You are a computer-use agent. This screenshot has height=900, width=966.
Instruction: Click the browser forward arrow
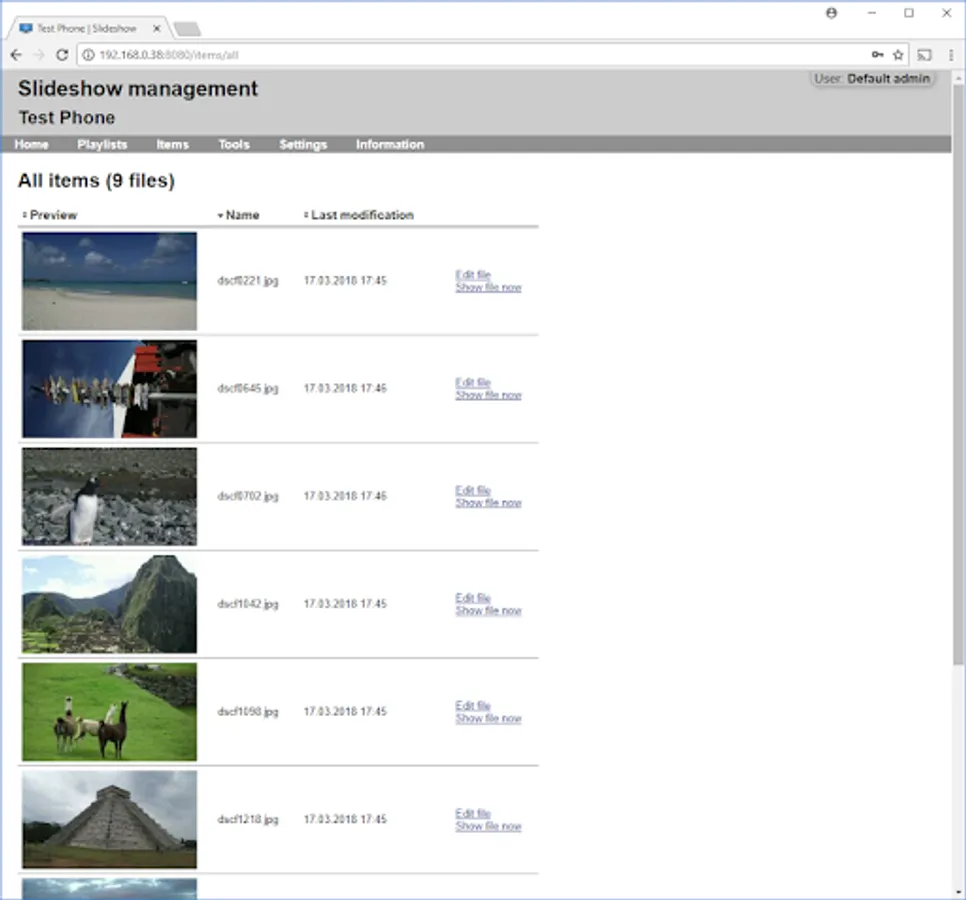pyautogui.click(x=39, y=55)
